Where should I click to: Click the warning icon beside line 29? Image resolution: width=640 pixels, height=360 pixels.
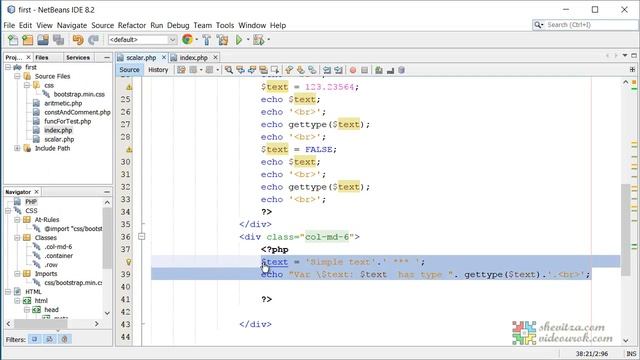[x=129, y=150]
